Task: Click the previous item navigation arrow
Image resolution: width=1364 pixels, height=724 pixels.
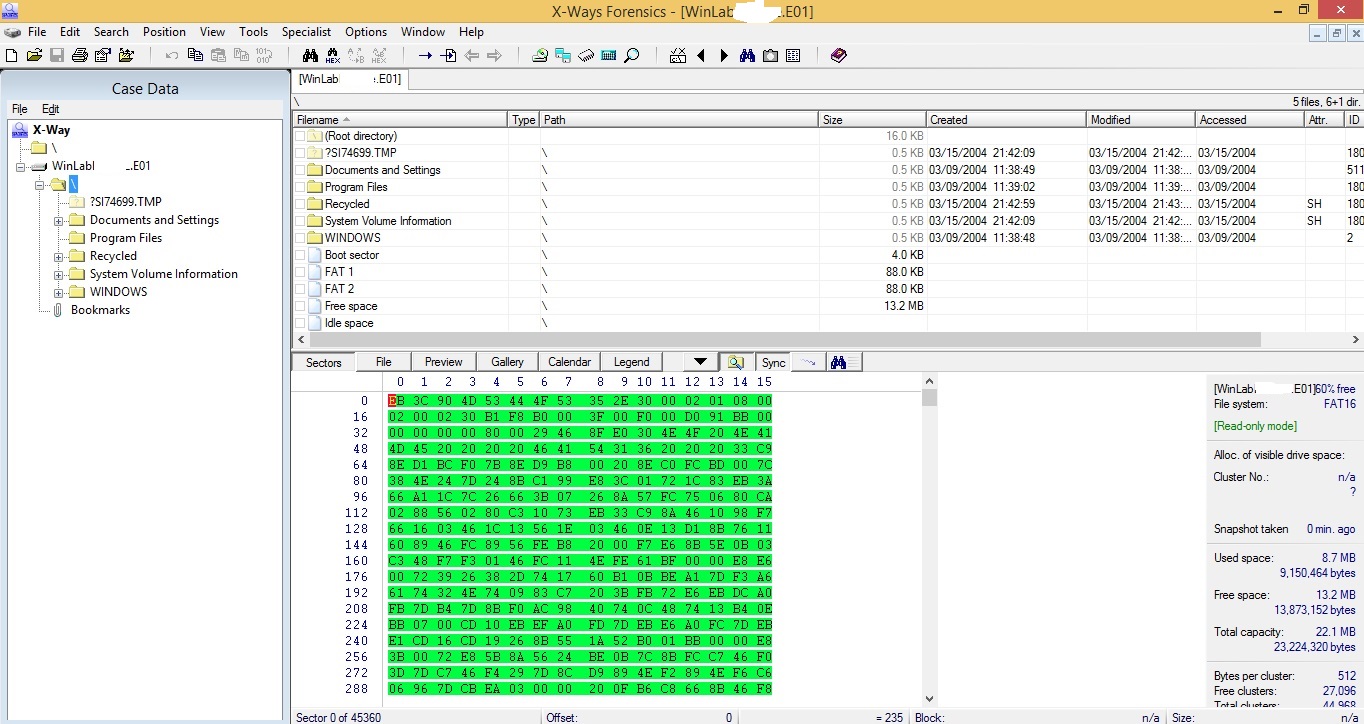Action: (700, 55)
